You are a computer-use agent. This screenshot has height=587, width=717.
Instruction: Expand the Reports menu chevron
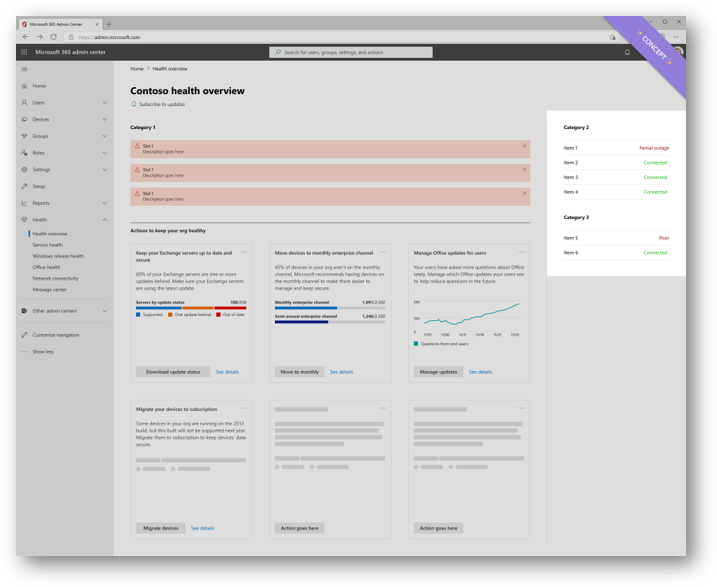[x=105, y=203]
